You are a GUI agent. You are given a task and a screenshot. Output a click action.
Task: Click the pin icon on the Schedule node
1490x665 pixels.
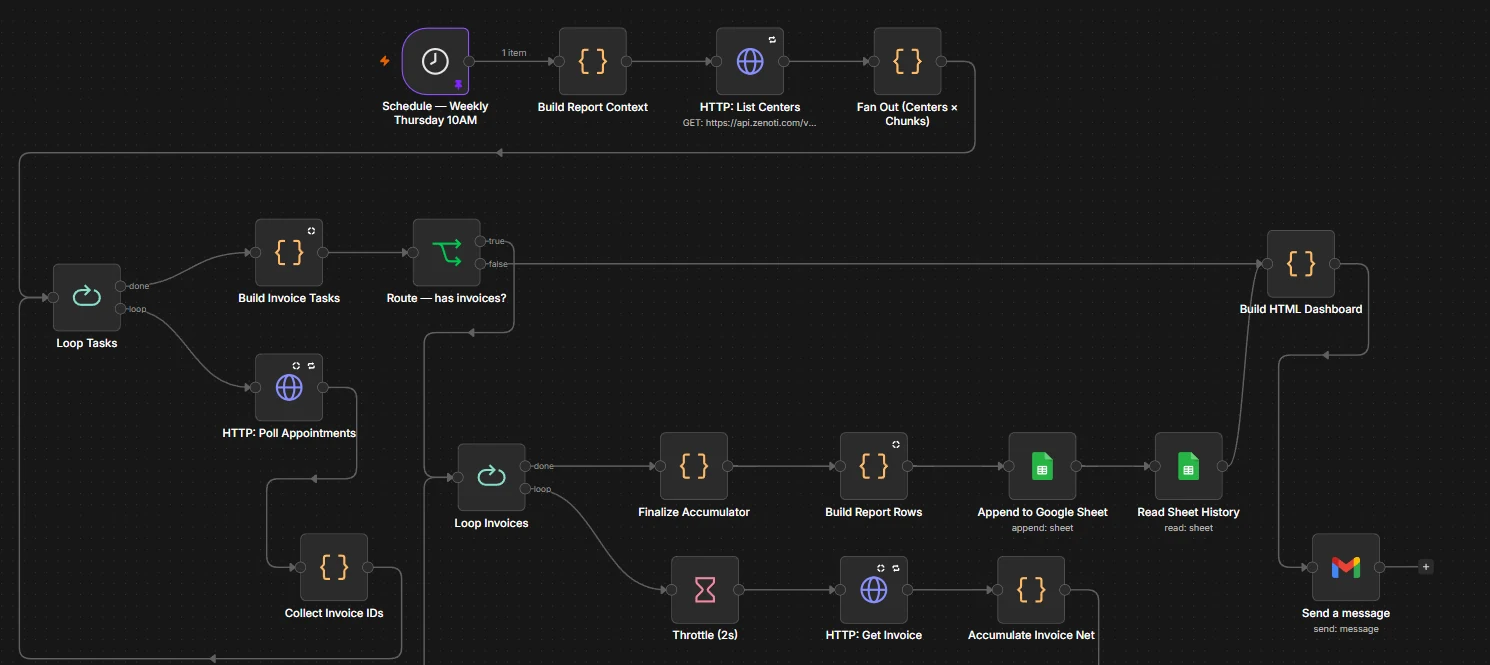(x=458, y=85)
